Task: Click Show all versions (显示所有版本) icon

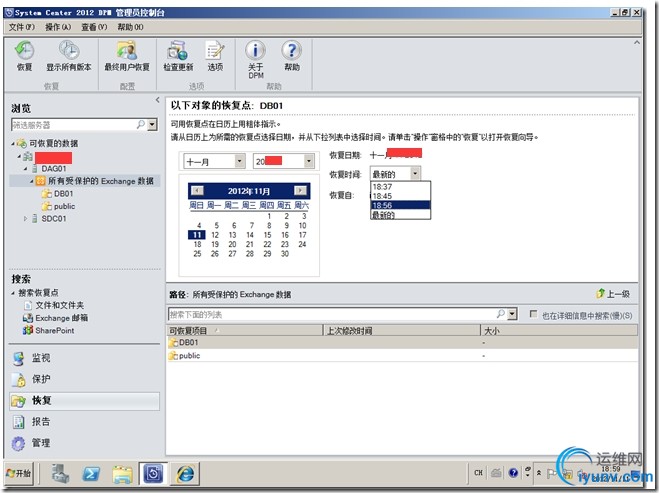Action: coord(69,55)
